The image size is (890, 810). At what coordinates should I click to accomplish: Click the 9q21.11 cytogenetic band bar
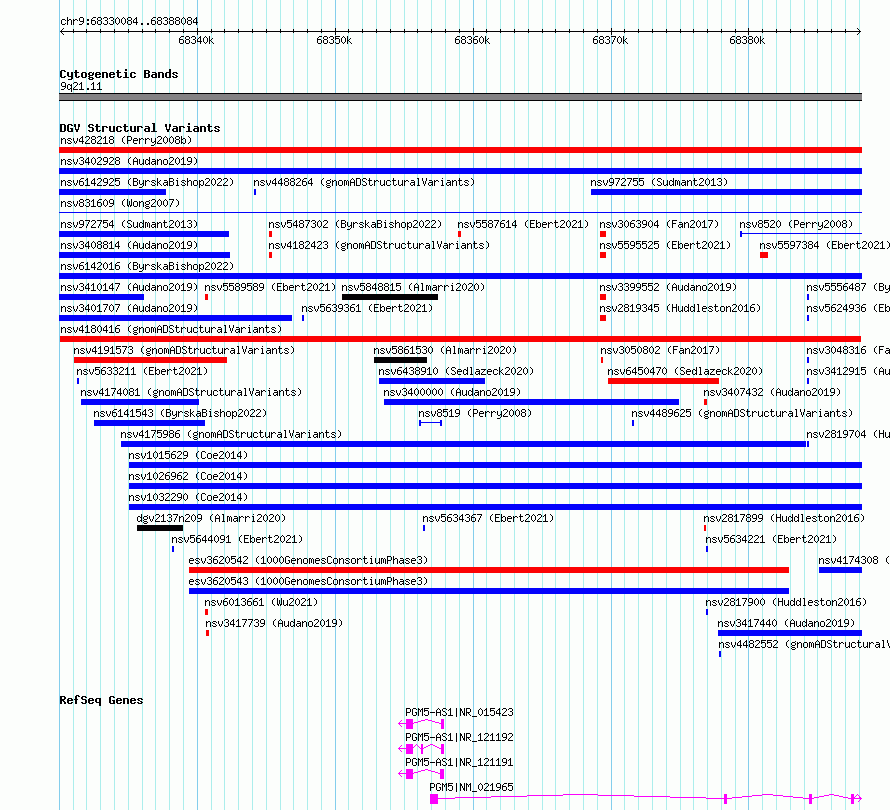[460, 97]
